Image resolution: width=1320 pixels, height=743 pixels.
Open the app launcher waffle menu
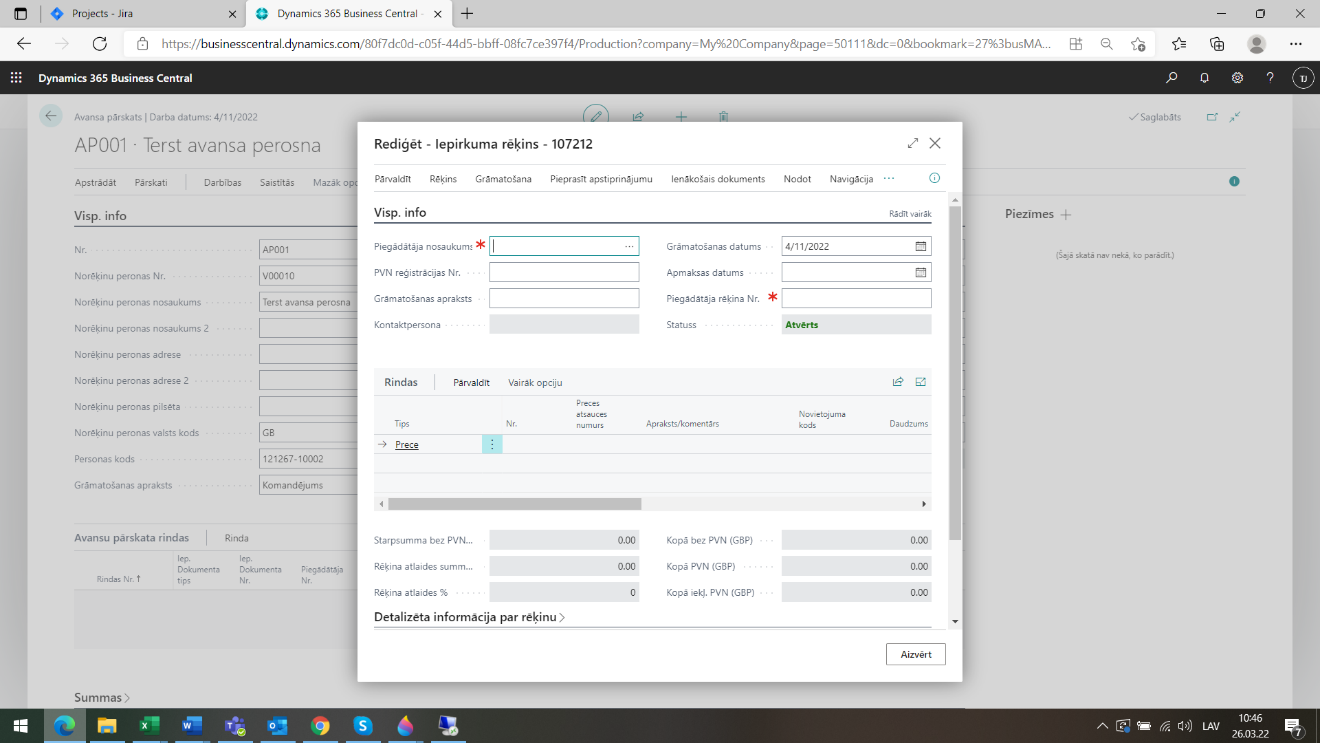[x=16, y=78]
